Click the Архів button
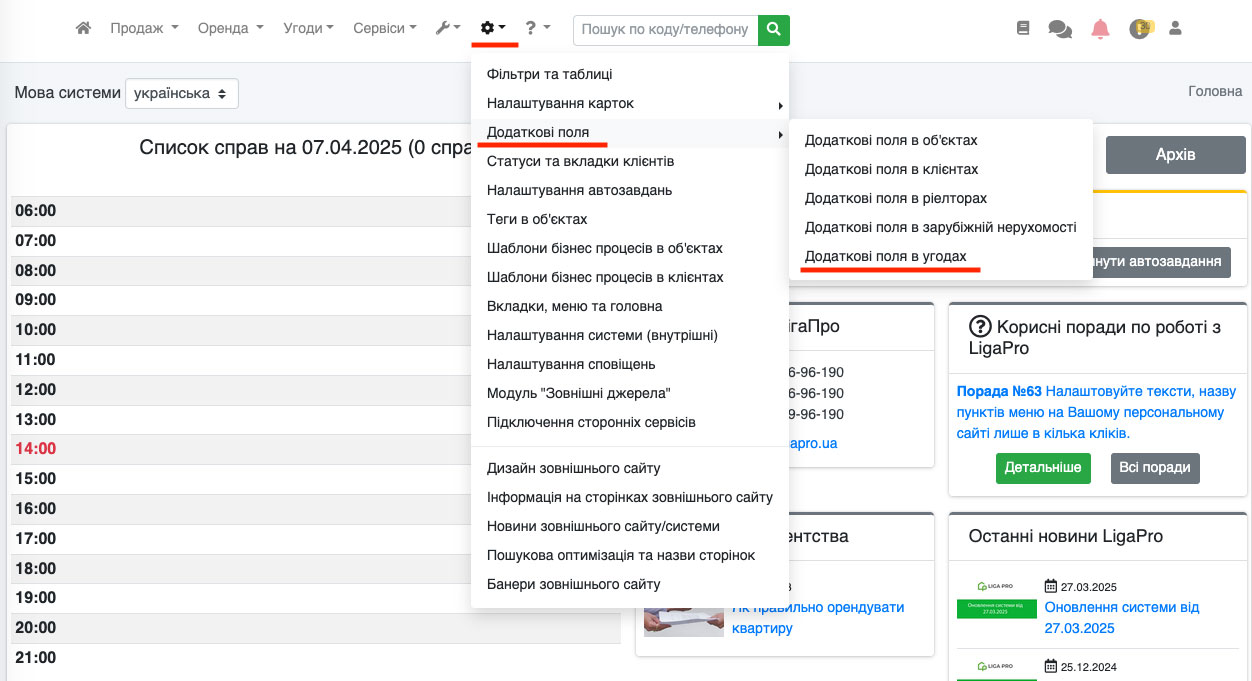The image size is (1252, 681). click(x=1175, y=155)
